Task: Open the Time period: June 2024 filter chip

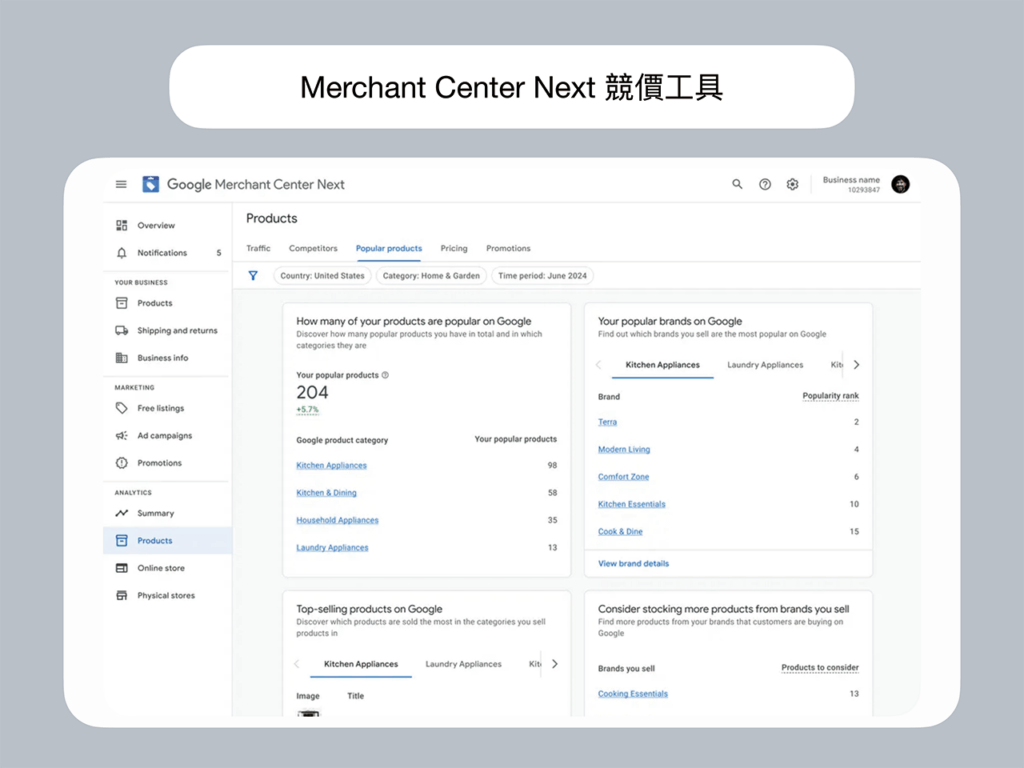Action: point(542,276)
